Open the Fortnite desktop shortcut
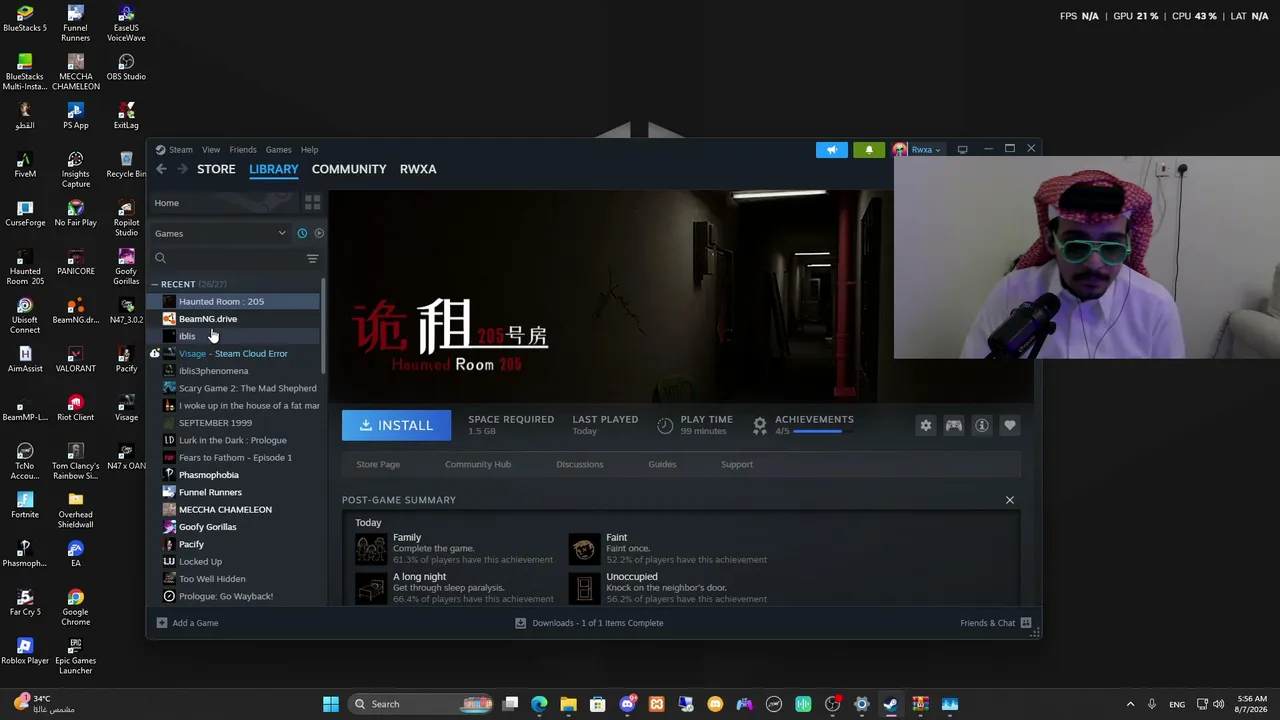1280x720 pixels. click(25, 505)
